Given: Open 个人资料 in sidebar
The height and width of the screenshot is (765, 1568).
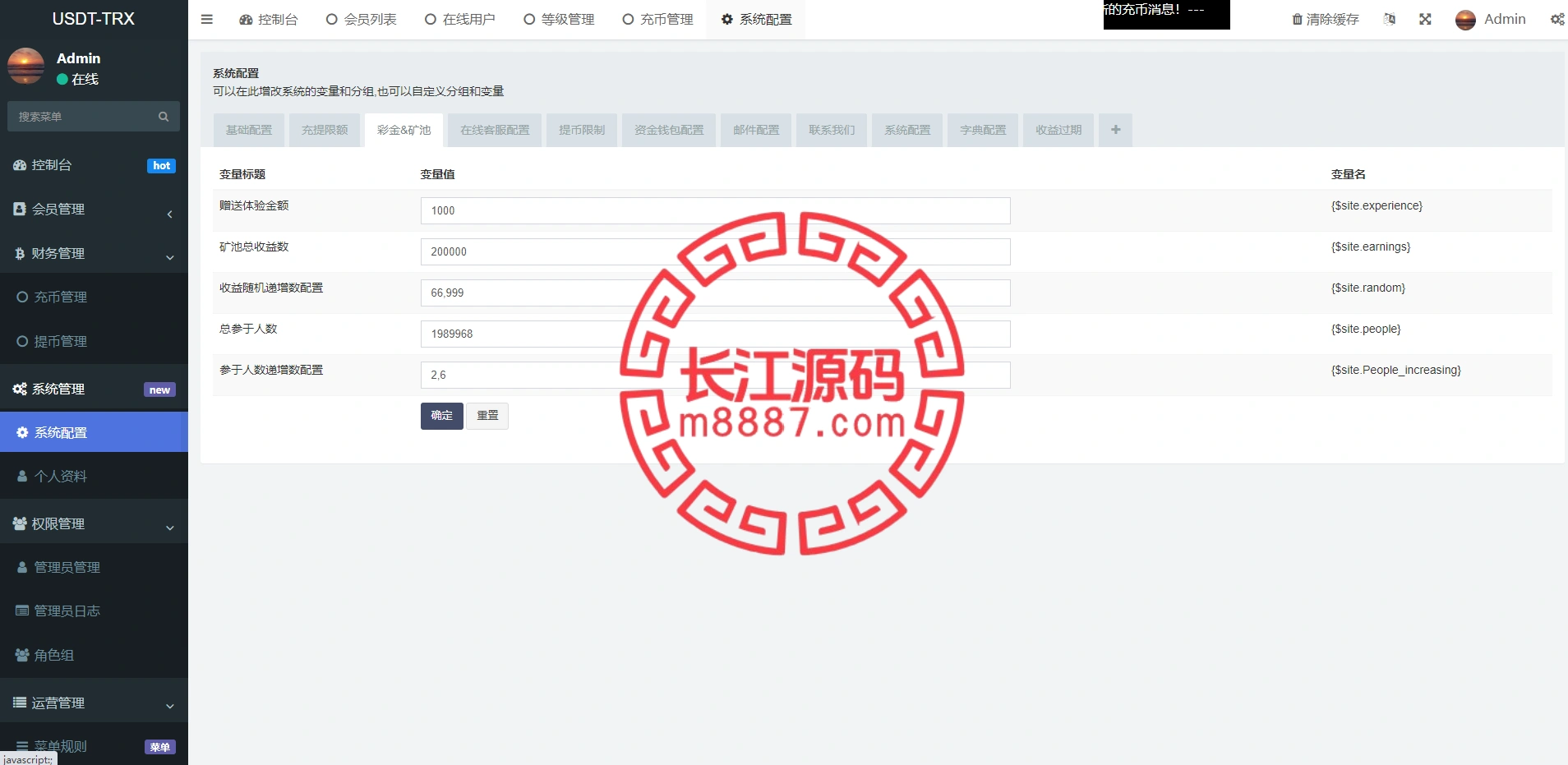Looking at the screenshot, I should pos(94,477).
